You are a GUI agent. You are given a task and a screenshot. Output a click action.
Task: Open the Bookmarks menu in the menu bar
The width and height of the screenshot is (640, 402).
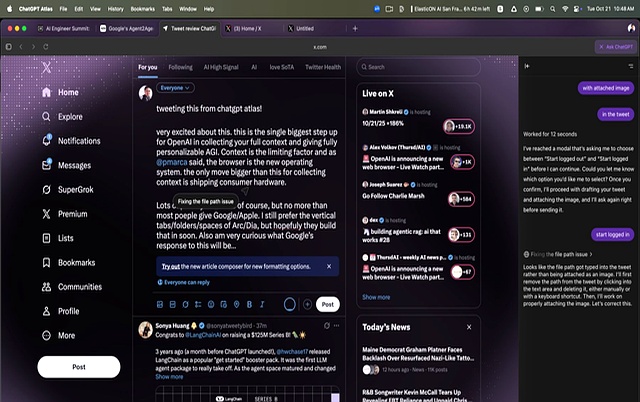[142, 9]
